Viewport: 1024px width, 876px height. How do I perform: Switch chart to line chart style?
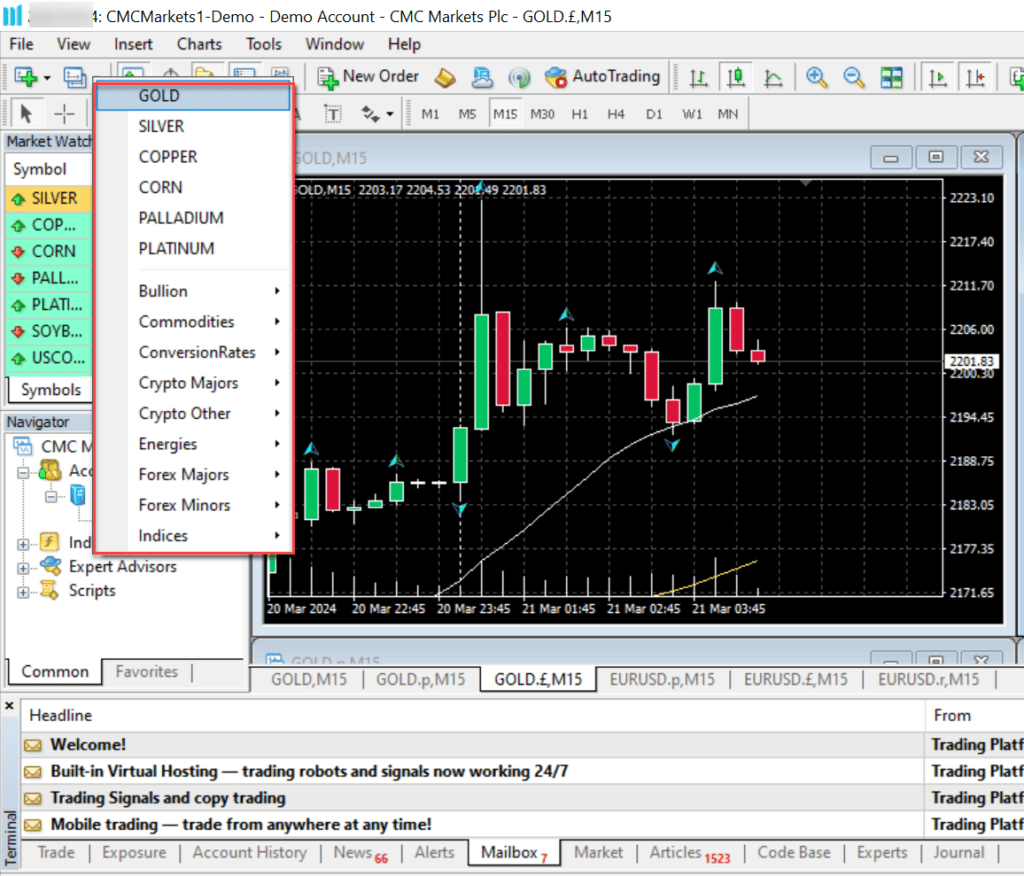click(773, 78)
